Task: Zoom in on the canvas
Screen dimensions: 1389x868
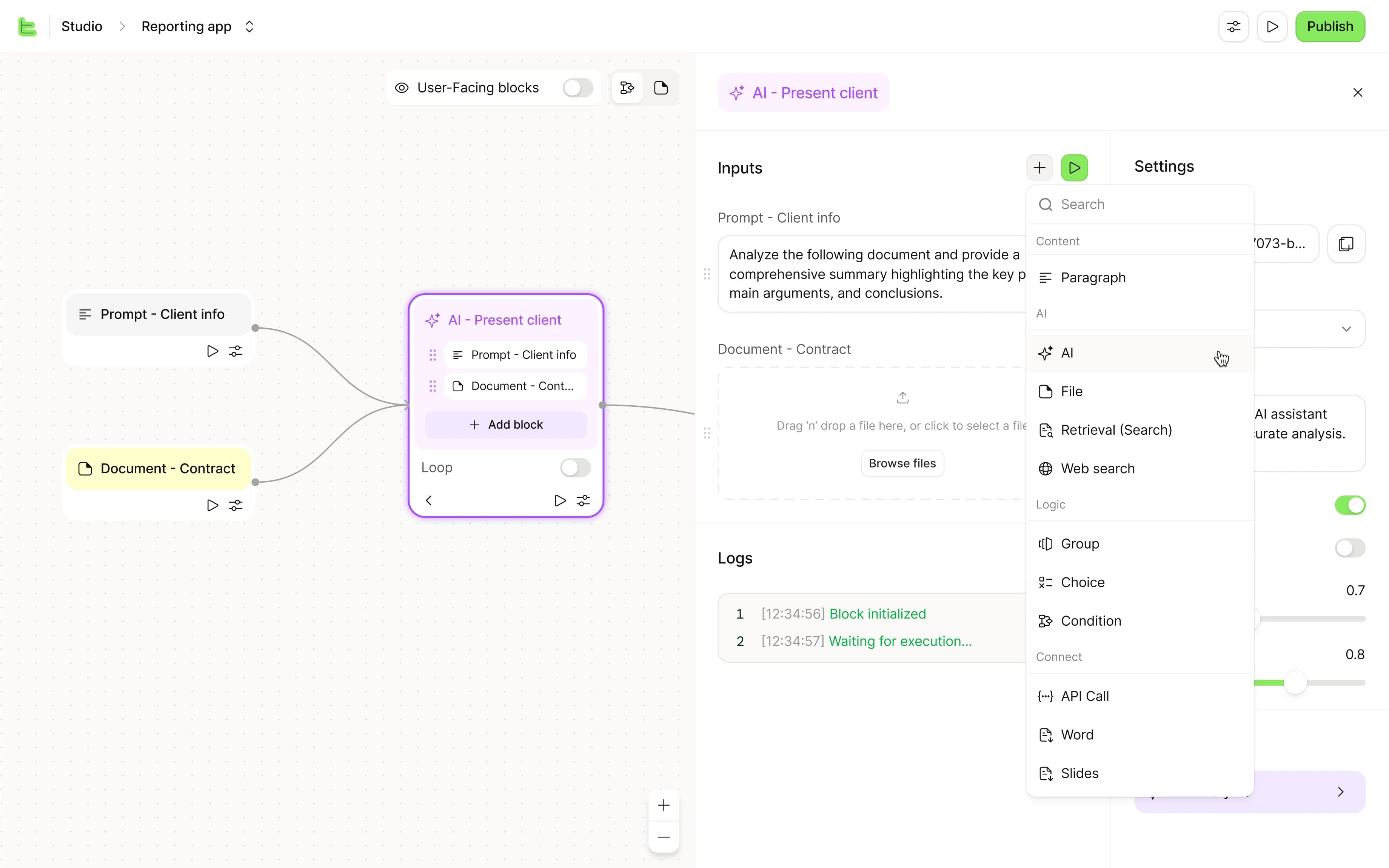Action: 664,805
